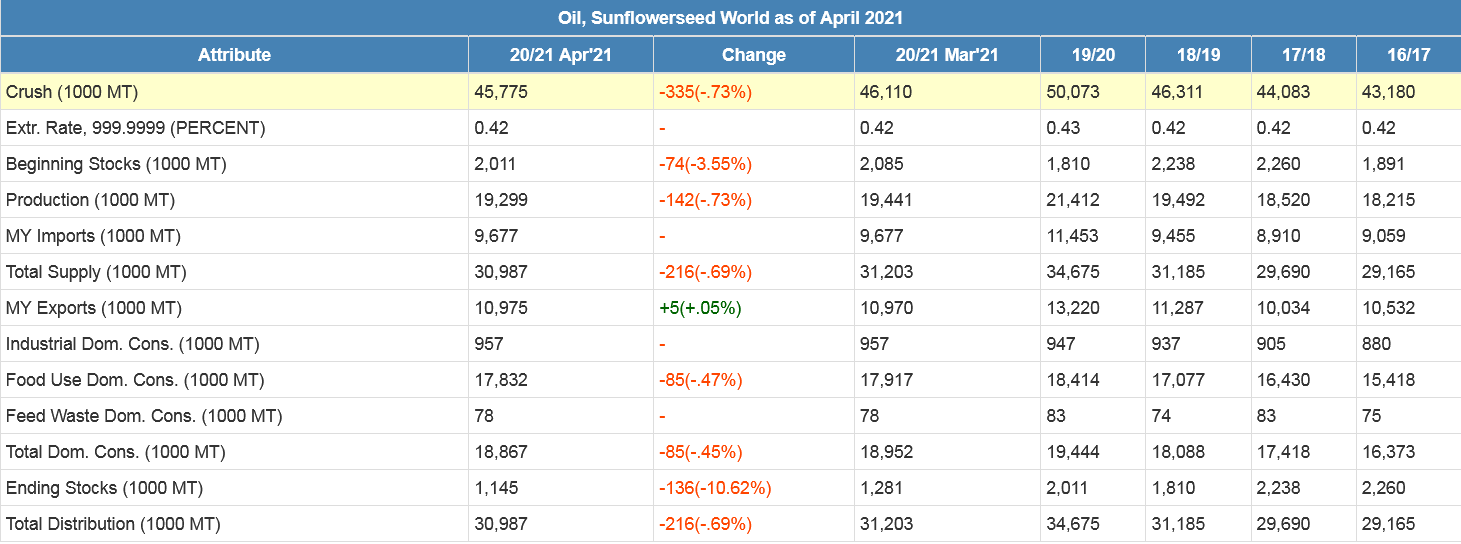Click the Attribute column header
Viewport: 1461px width, 544px height.
coord(234,55)
